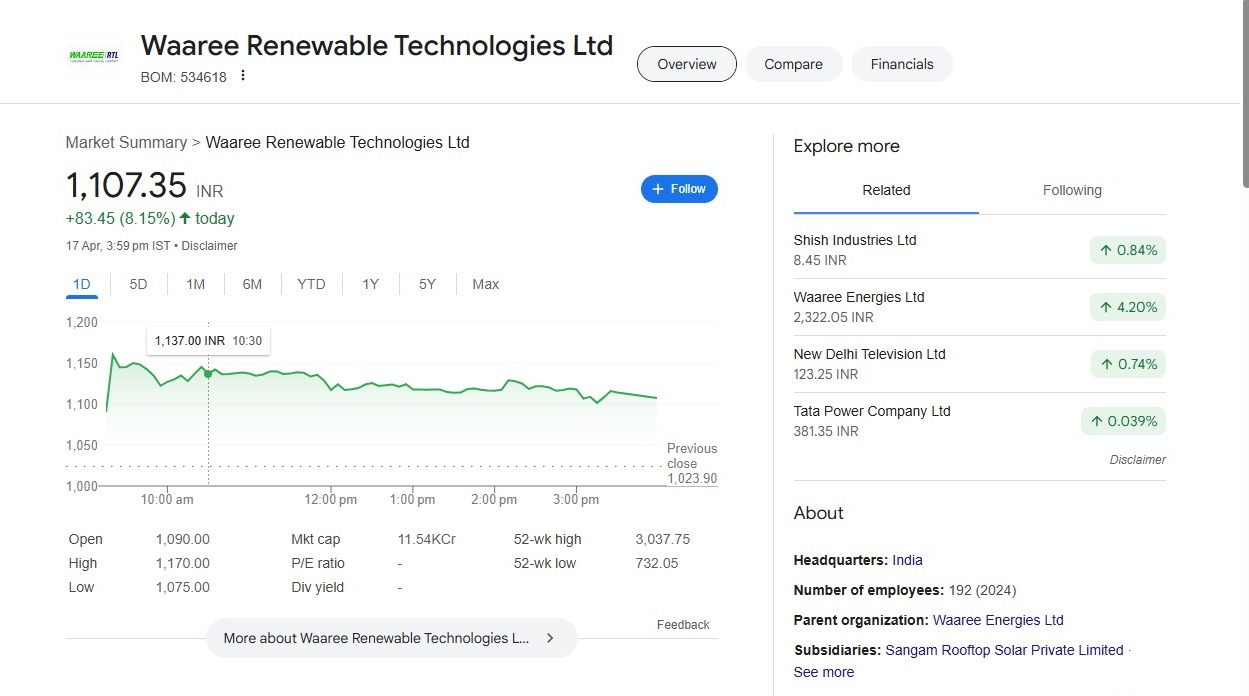The image size is (1249, 696).
Task: Click the up arrow in Shish Industries badge
Action: click(x=1106, y=250)
